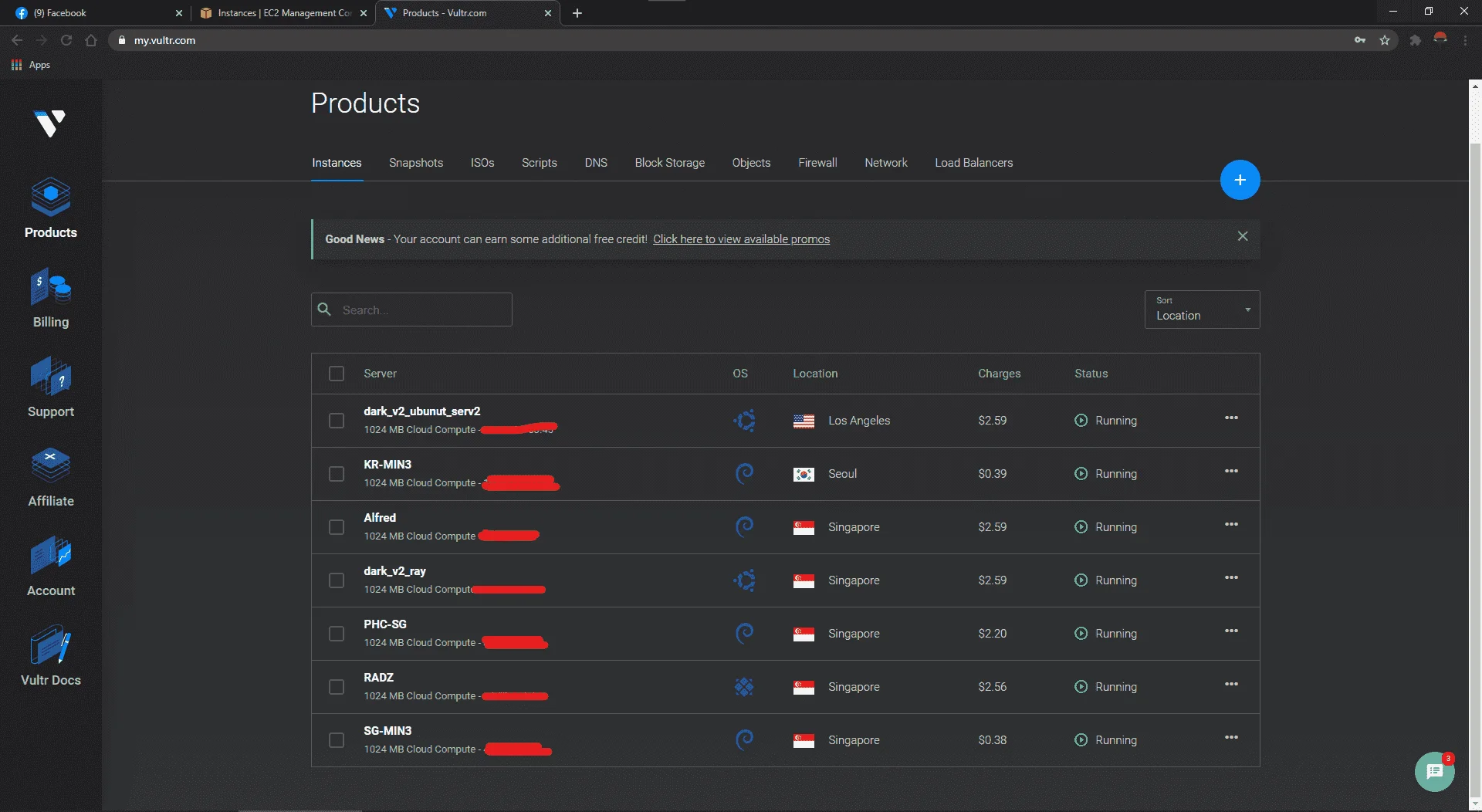Dismiss the Good News promo banner
1482x812 pixels.
[1243, 236]
